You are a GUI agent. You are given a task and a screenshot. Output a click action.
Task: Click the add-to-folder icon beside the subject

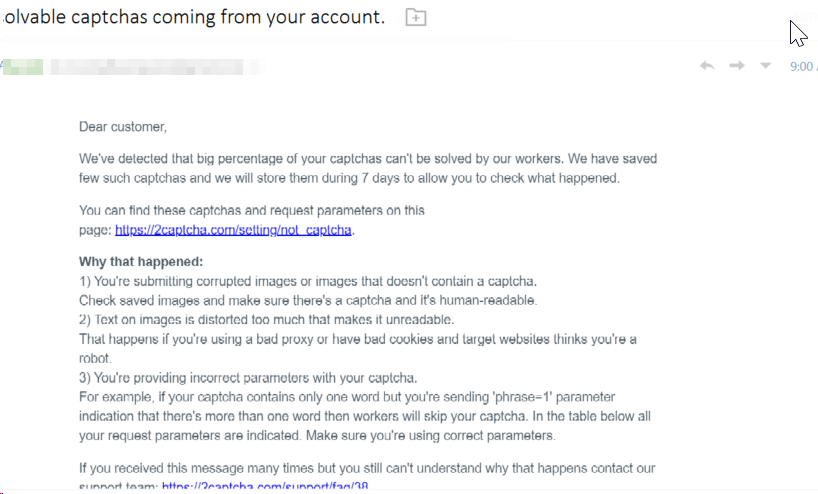pos(416,17)
